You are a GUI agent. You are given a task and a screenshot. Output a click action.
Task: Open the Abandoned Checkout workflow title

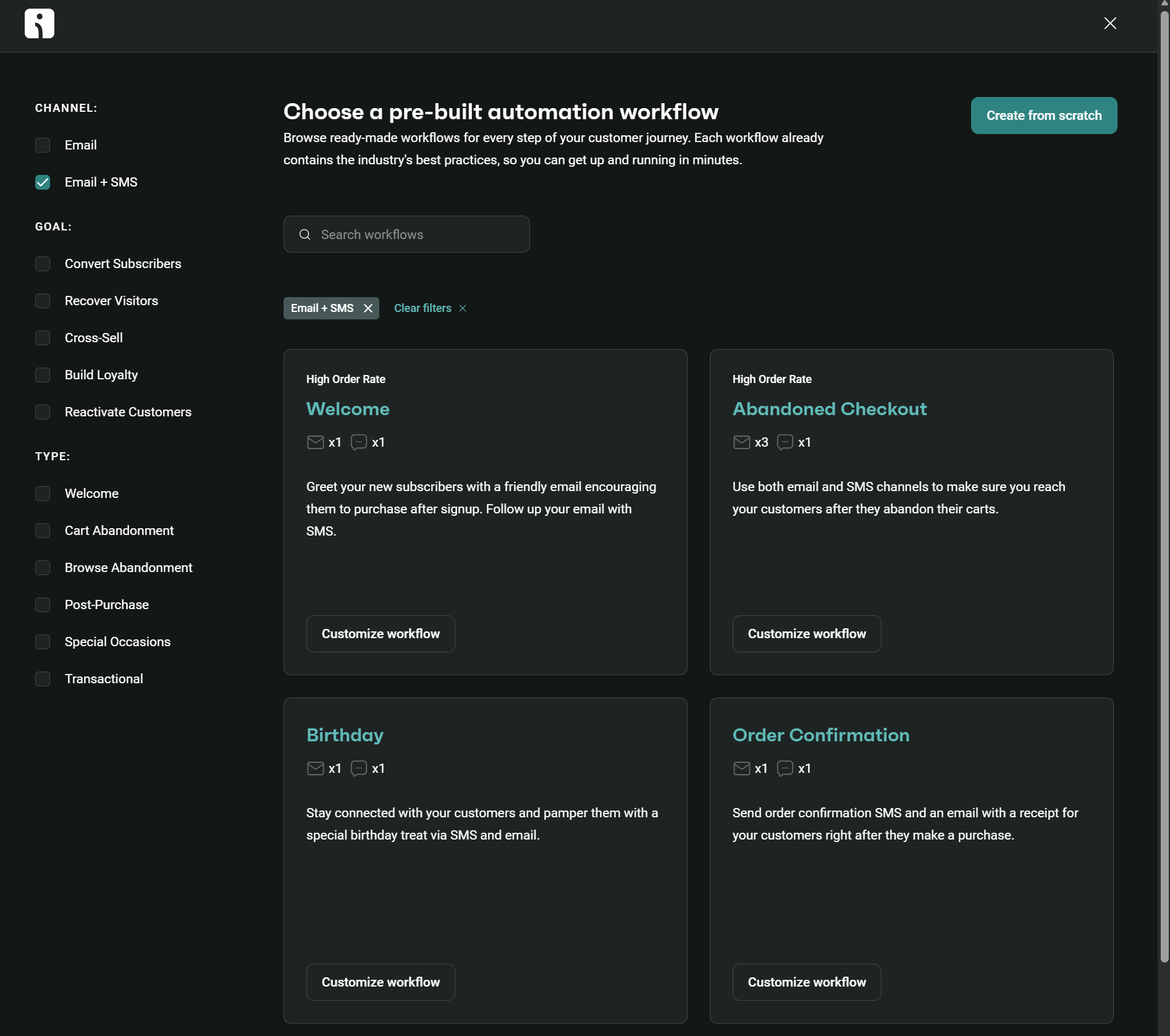(x=830, y=409)
